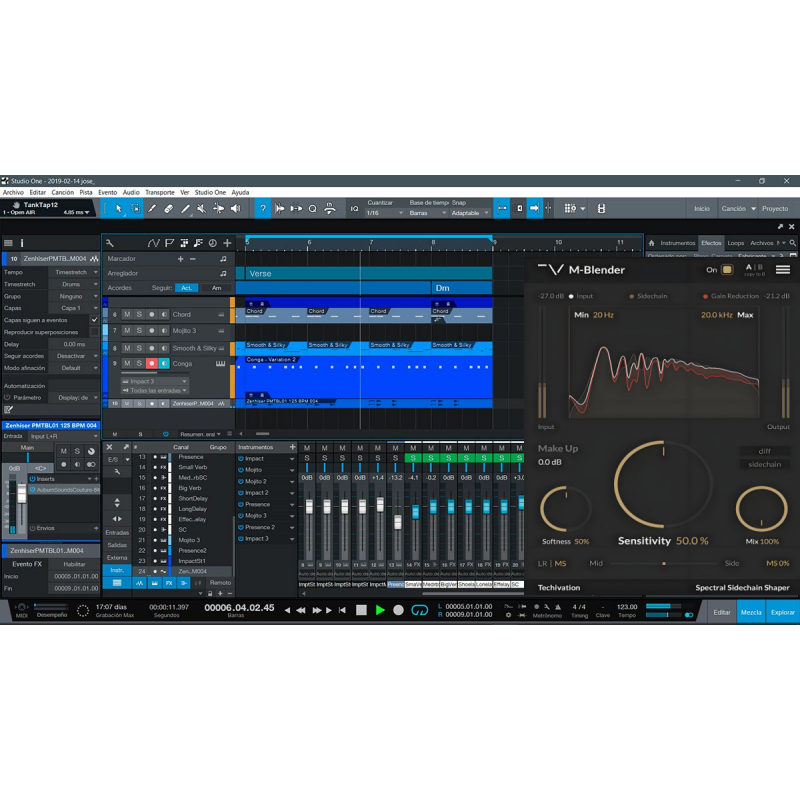The height and width of the screenshot is (800, 800).
Task: Open track list wrench options icon
Action: pos(110,243)
